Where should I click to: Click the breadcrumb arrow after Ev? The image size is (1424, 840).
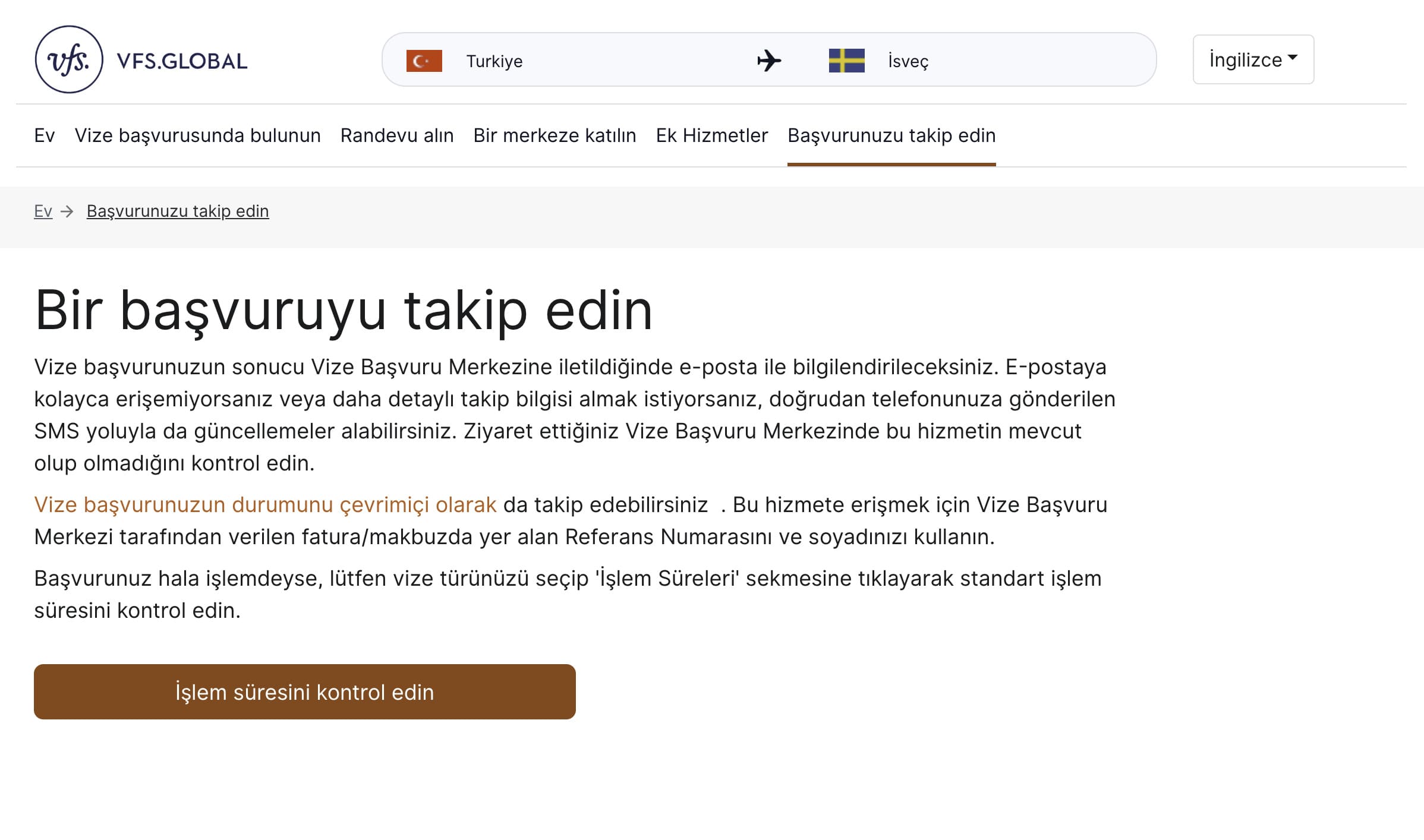67,211
